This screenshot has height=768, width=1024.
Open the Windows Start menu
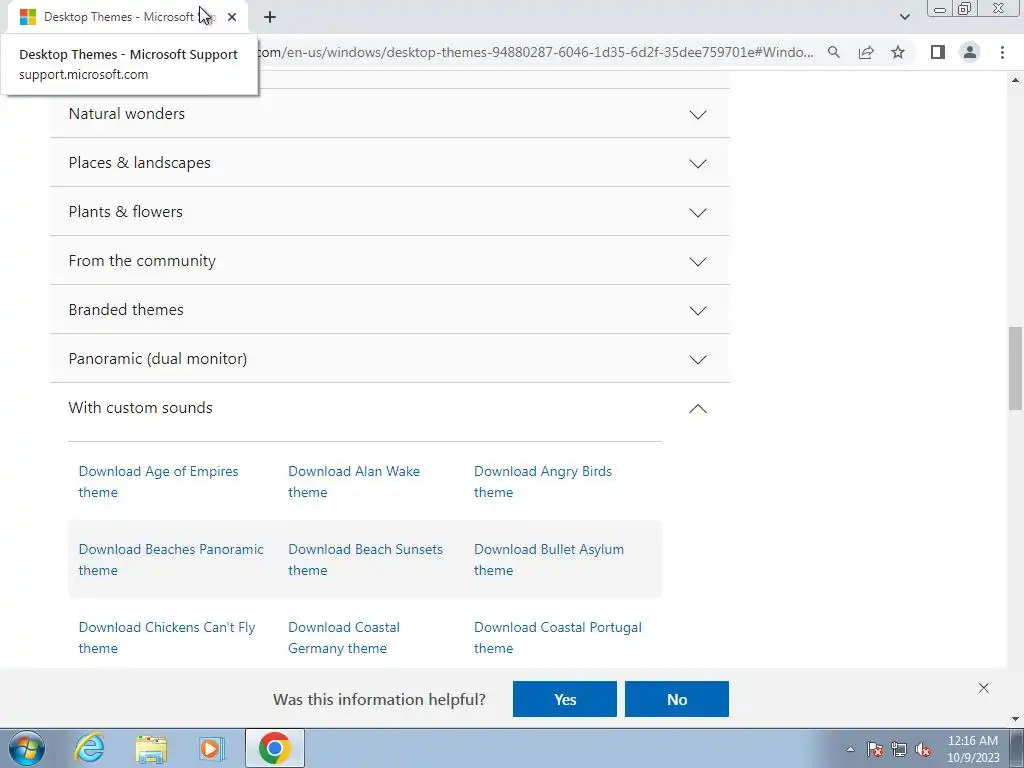[x=27, y=748]
